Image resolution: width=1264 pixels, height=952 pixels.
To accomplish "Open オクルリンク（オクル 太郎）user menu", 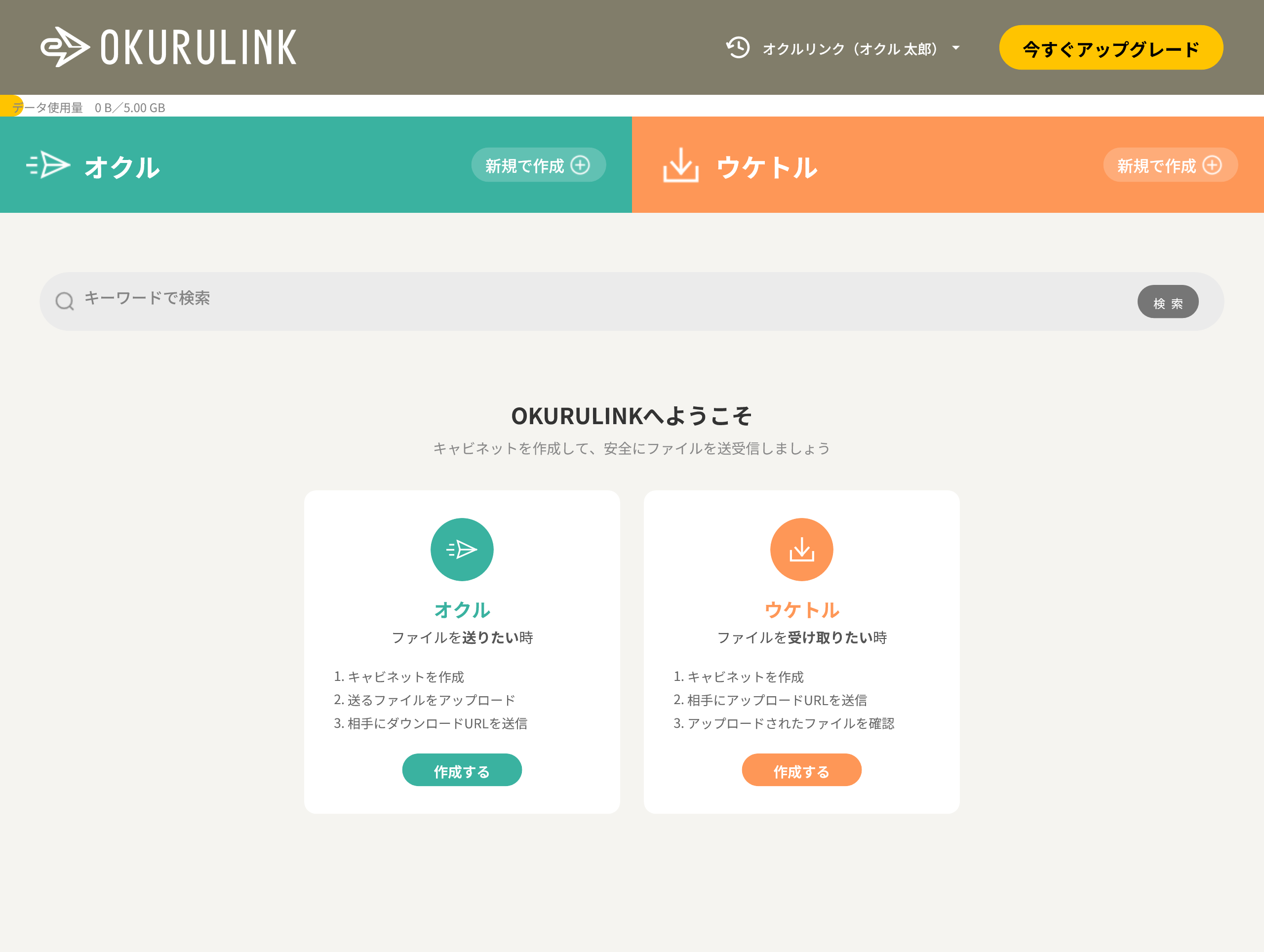I will (x=850, y=48).
